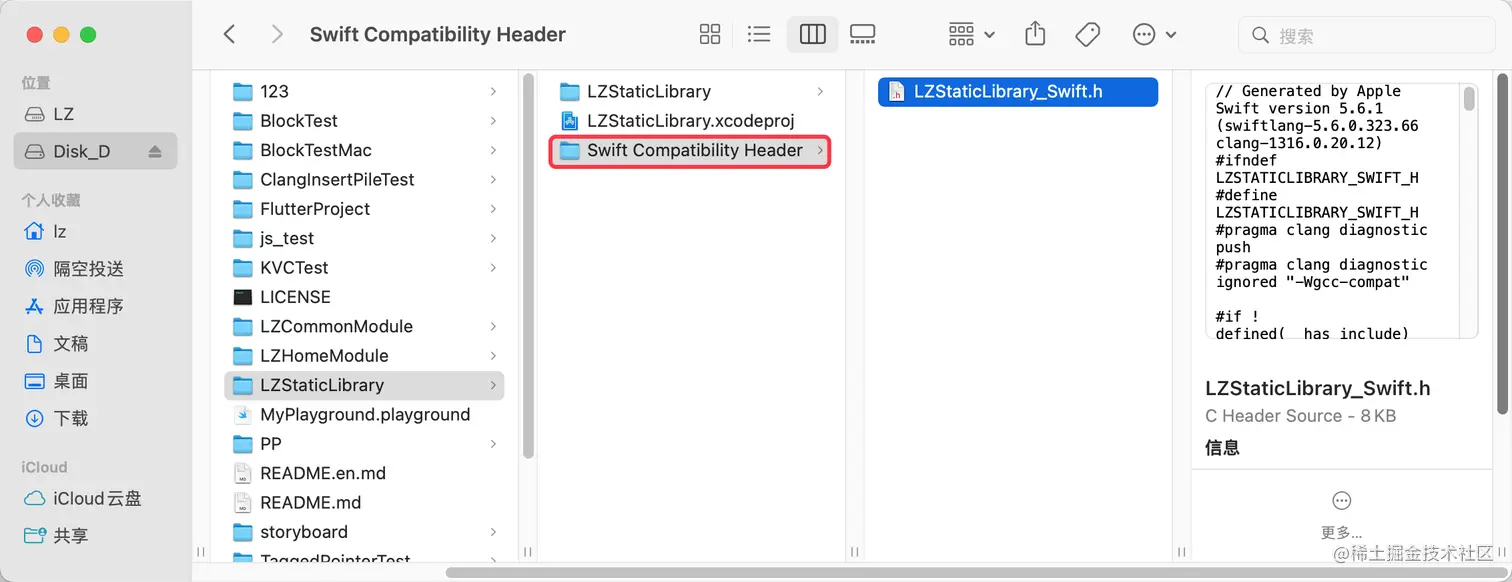Switch to list view
The height and width of the screenshot is (582, 1512).
coord(759,34)
